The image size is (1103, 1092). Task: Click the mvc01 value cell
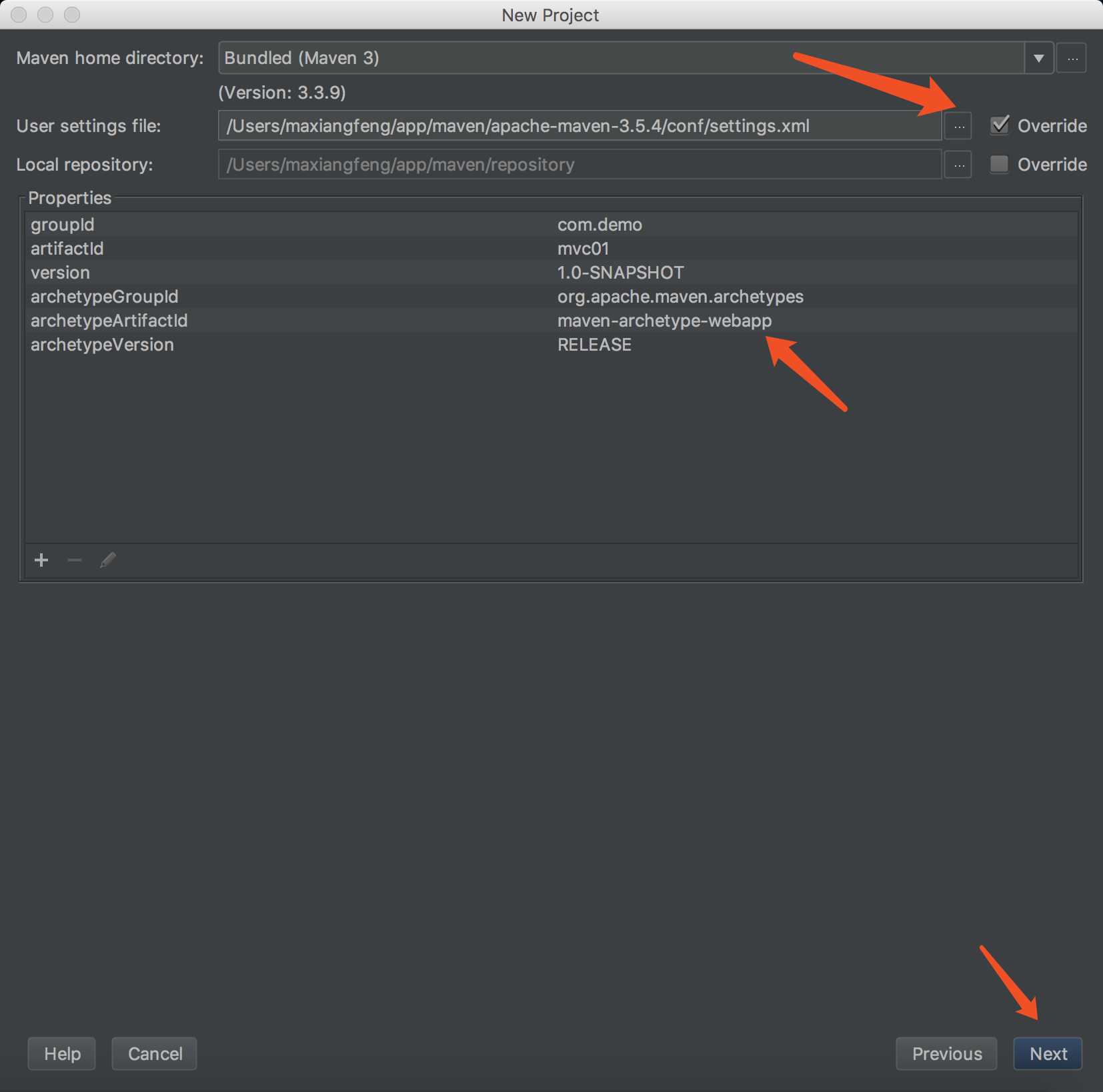click(583, 249)
